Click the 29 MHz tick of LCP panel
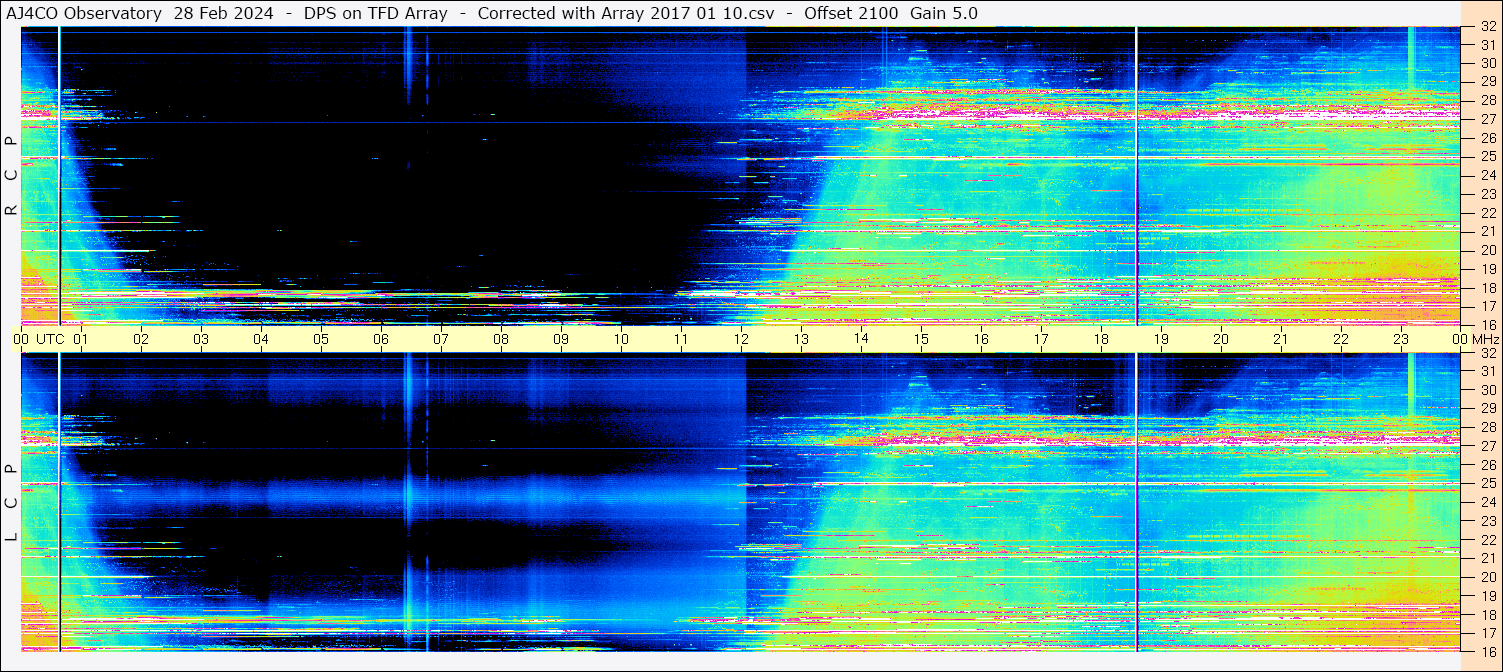Screen dimensions: 1503x672 pos(1487,409)
